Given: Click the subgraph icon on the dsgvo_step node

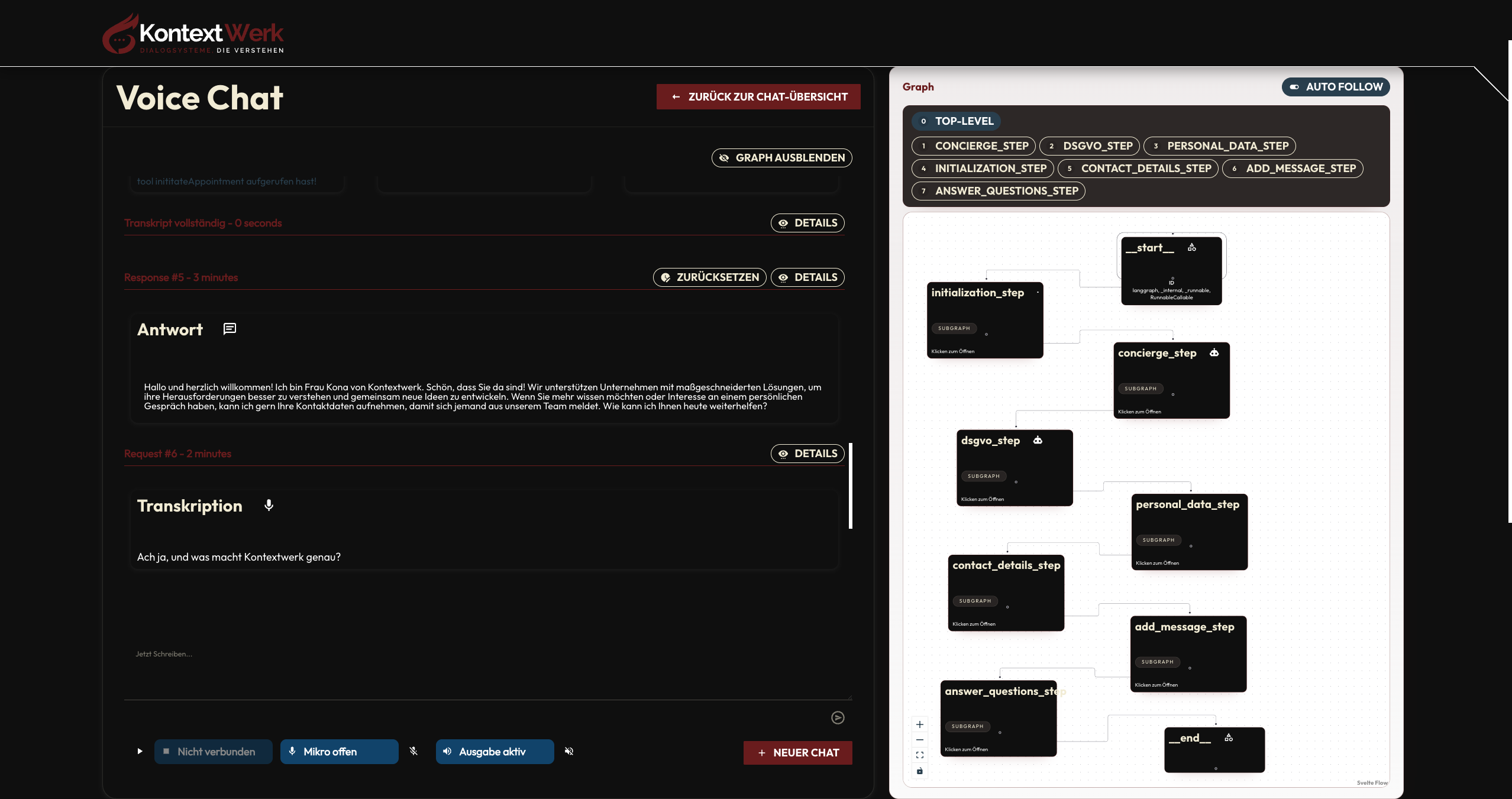Looking at the screenshot, I should (1038, 439).
